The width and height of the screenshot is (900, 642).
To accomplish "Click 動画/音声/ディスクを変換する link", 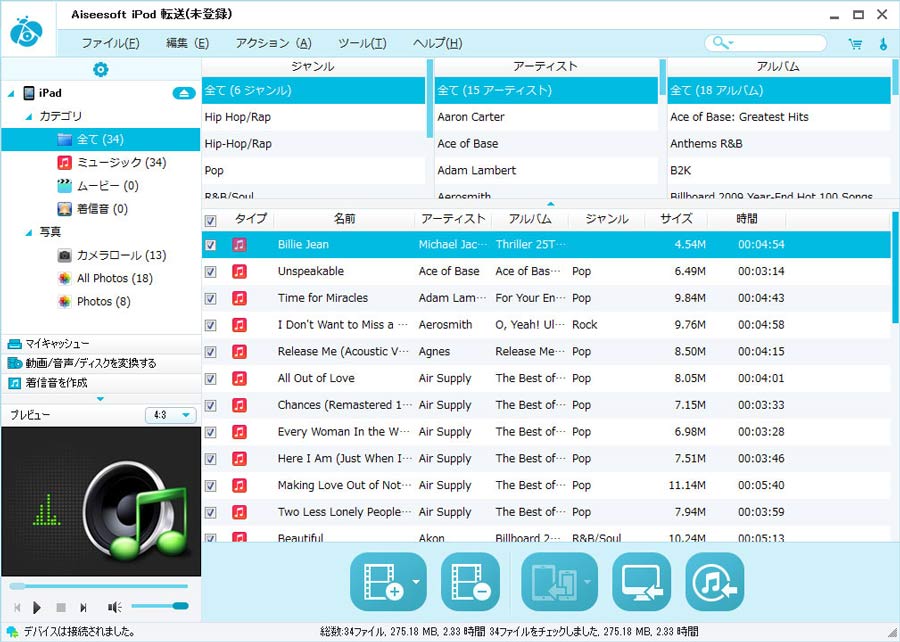I will (x=90, y=363).
